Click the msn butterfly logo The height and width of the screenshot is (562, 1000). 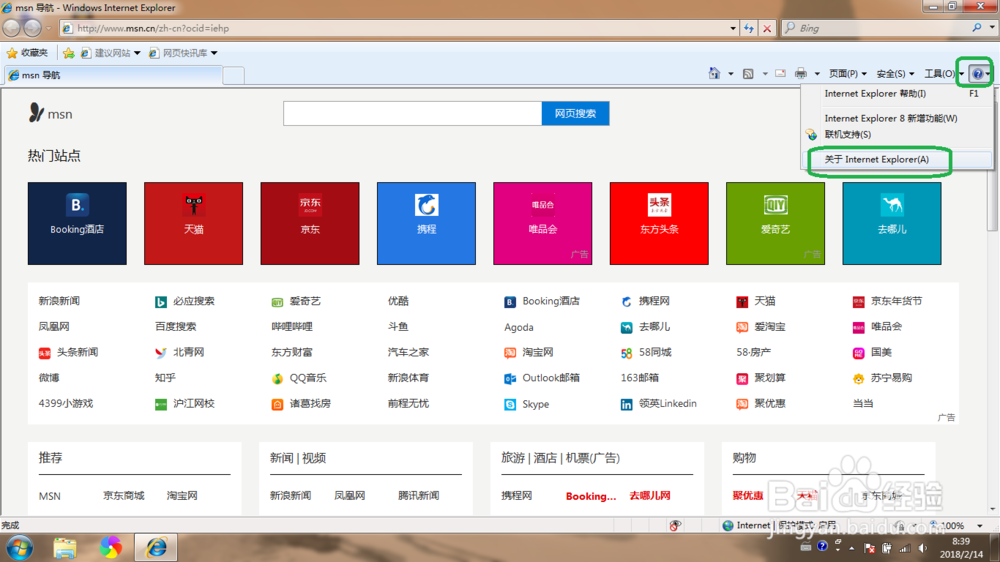(36, 114)
